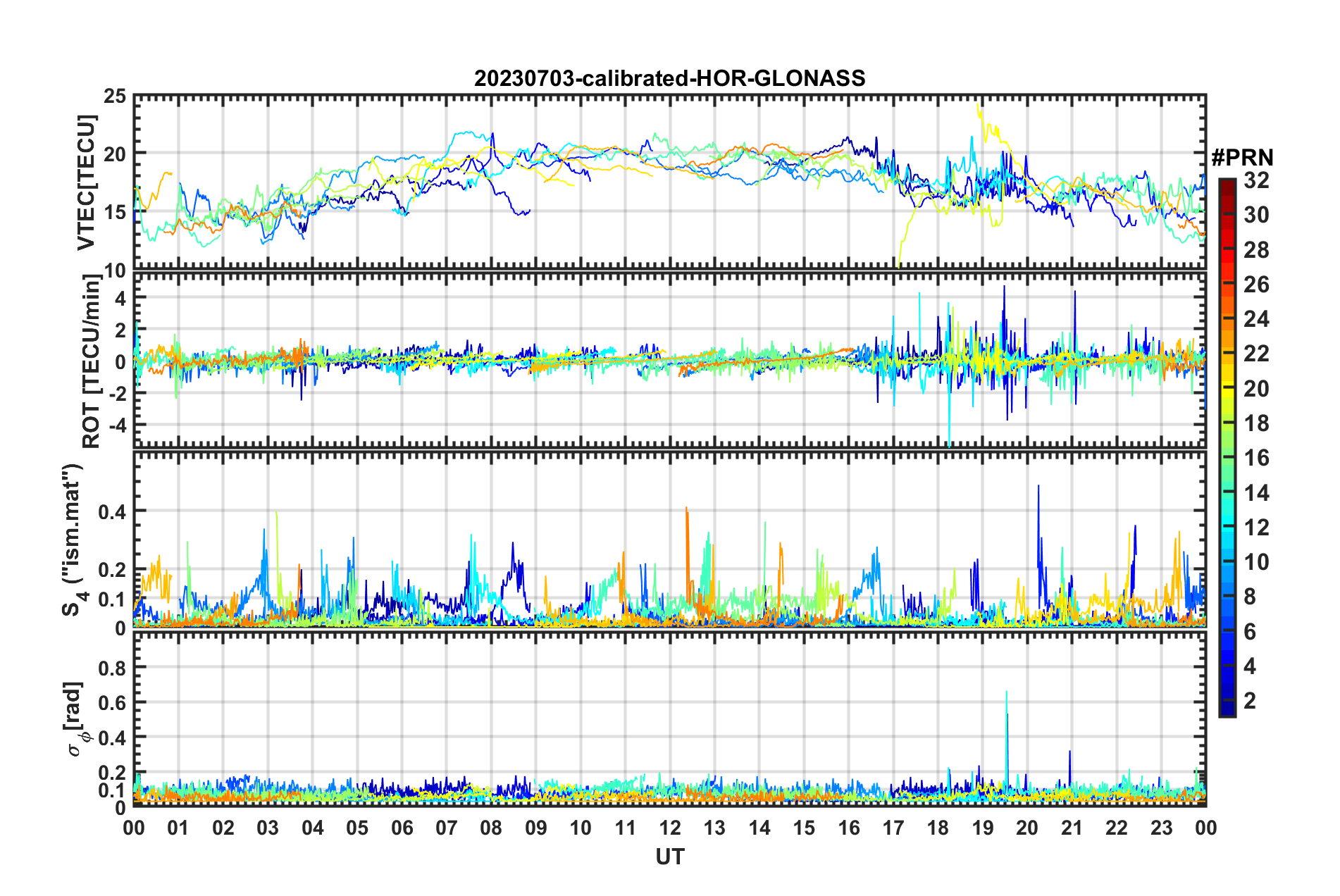The image size is (1340, 896).
Task: Click the "07" hour tick on the UT axis
Action: pos(447,827)
